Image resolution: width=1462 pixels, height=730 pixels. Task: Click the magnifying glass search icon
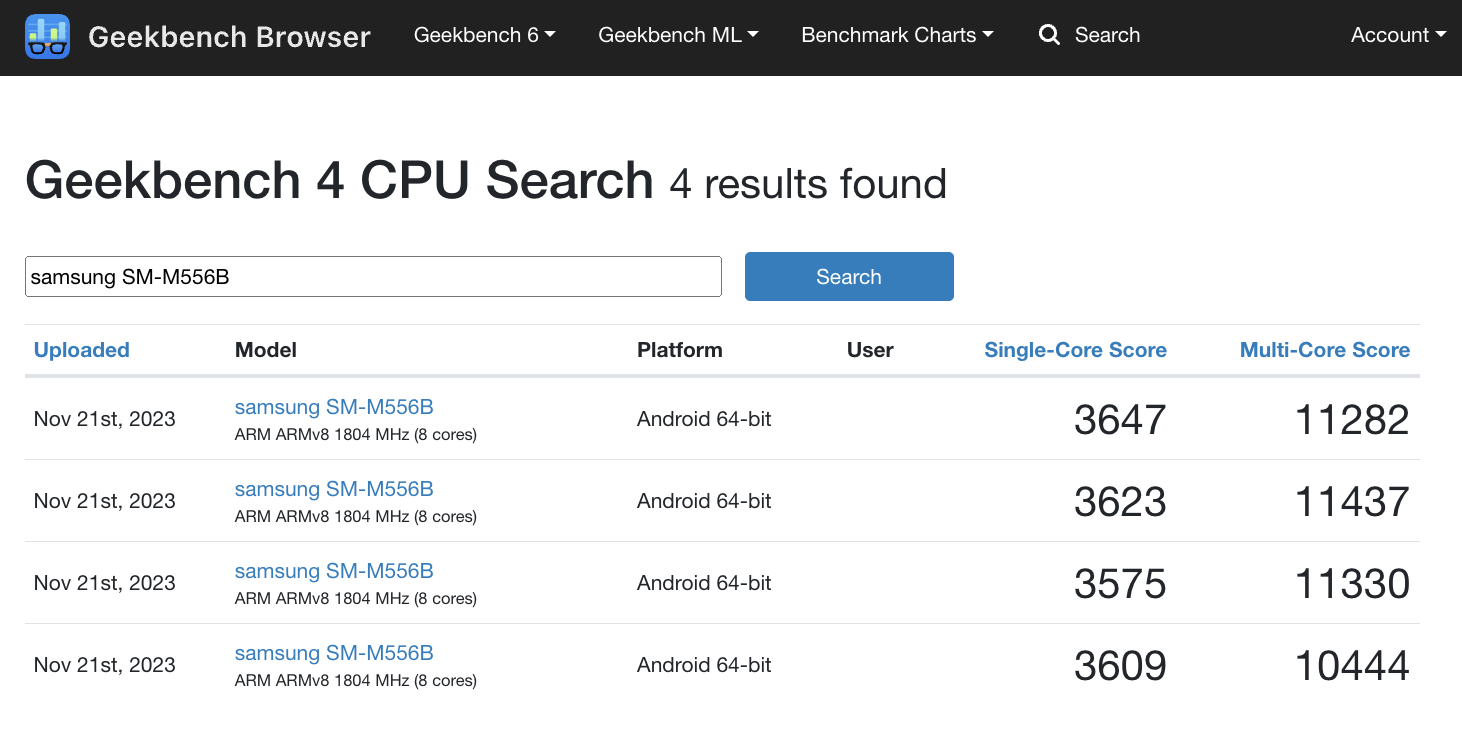[1049, 35]
